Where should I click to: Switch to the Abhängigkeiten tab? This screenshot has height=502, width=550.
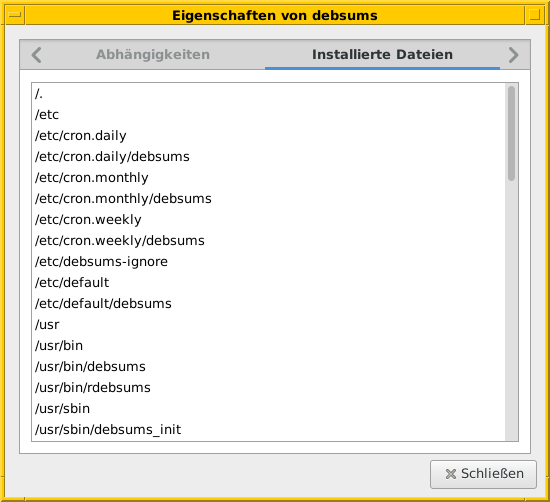[x=153, y=55]
